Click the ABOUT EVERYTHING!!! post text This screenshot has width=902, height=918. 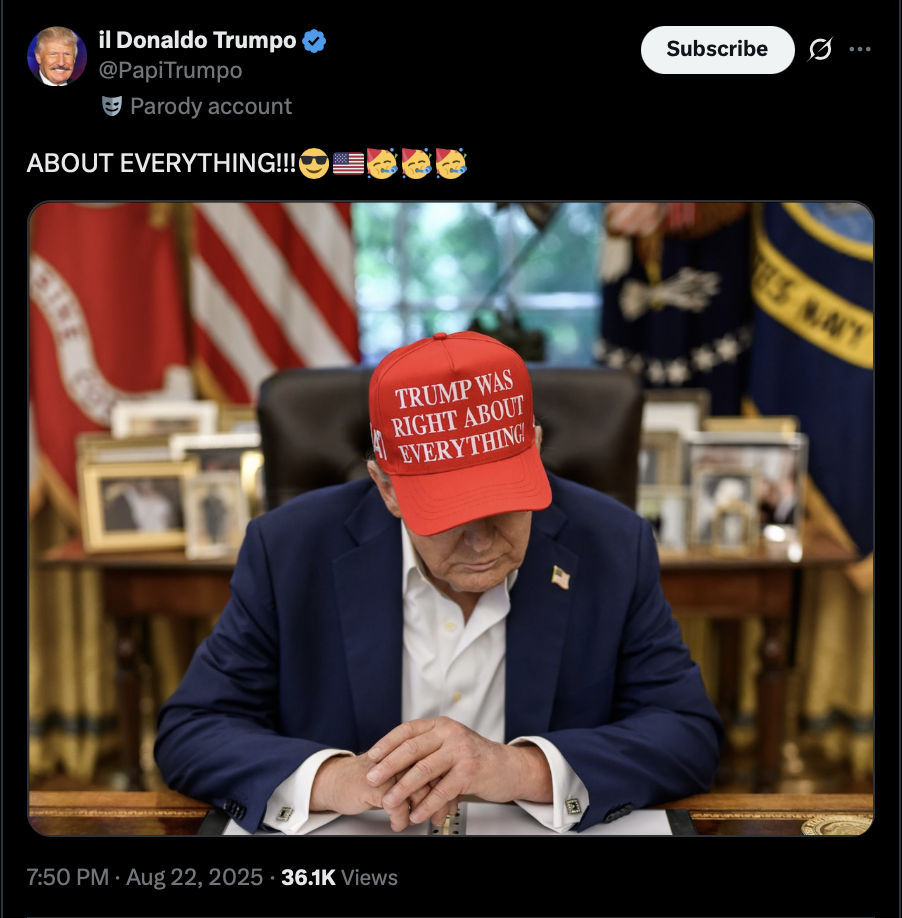point(162,163)
